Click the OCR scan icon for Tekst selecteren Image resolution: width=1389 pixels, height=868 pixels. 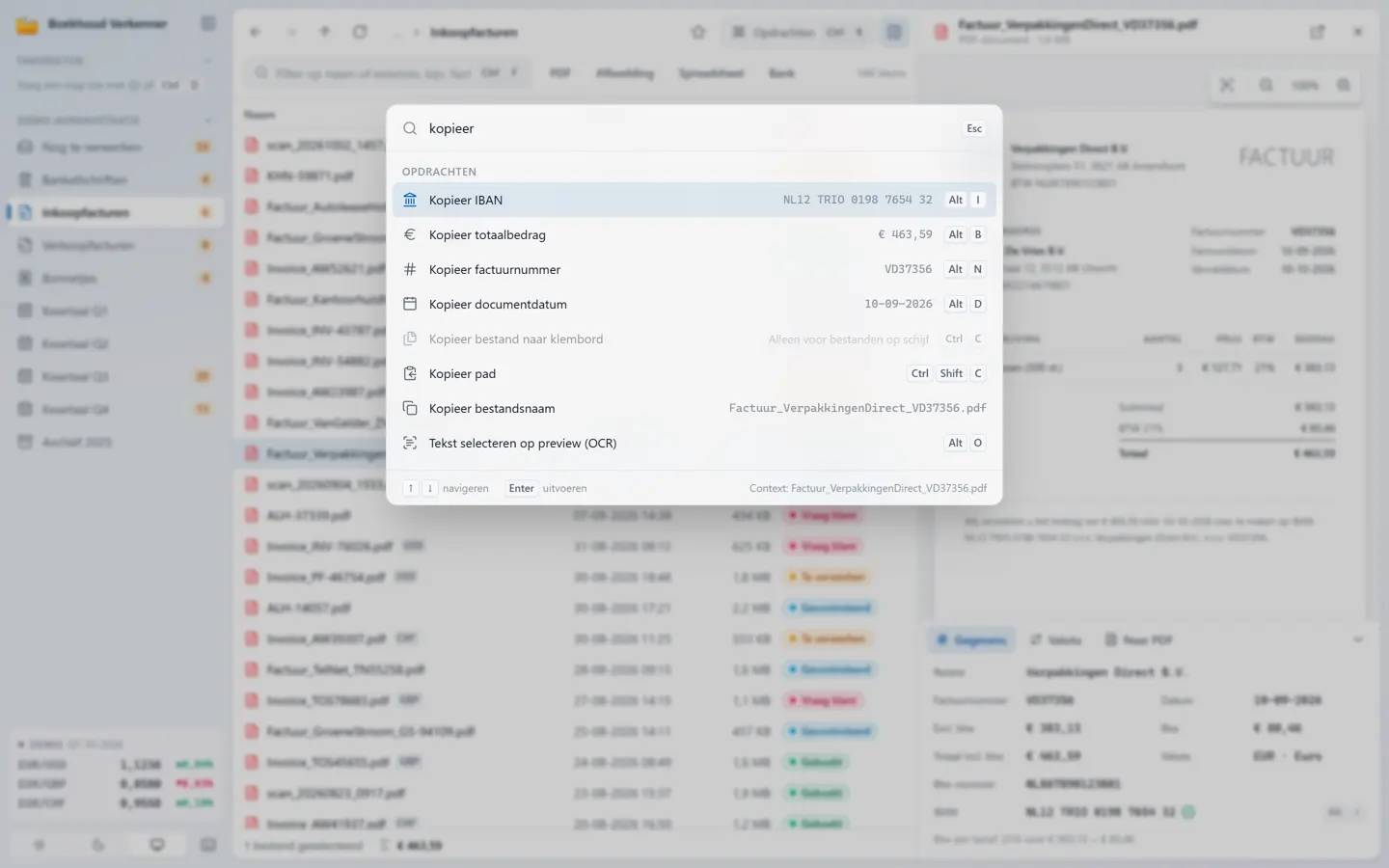(410, 443)
